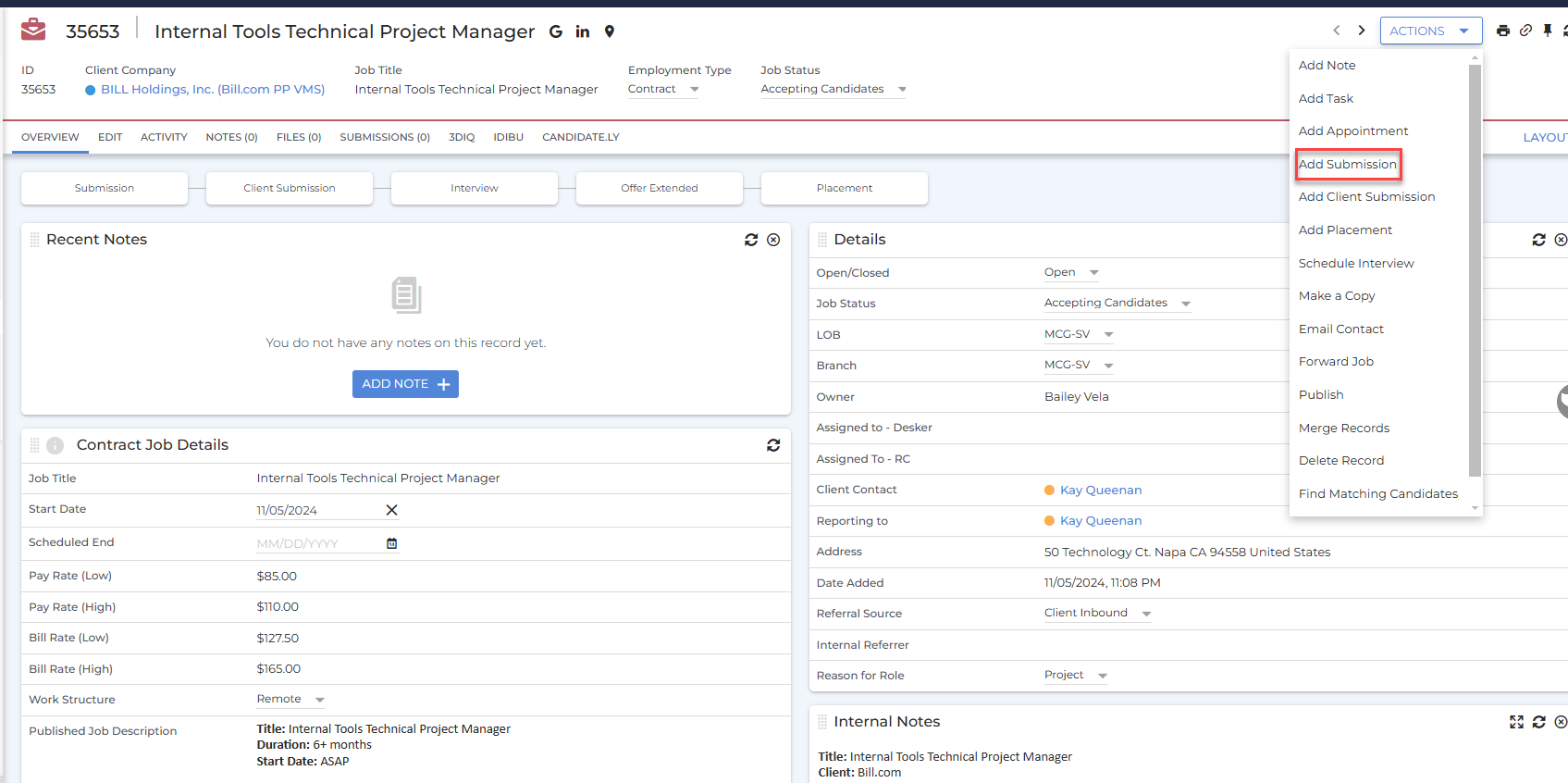Screen dimensions: 1568x783
Task: Expand Referral Source Client Inbound dropdown
Action: 1098,614
